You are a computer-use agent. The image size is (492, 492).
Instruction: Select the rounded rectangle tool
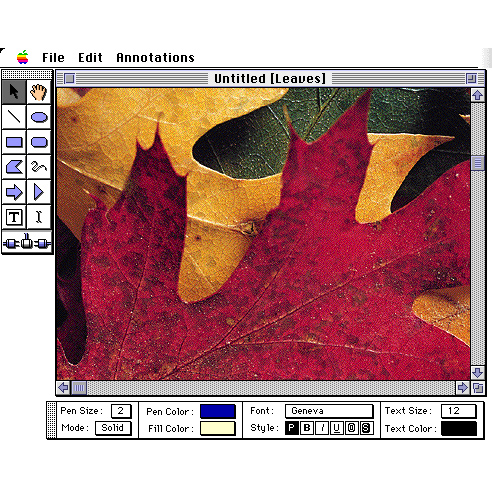39,142
